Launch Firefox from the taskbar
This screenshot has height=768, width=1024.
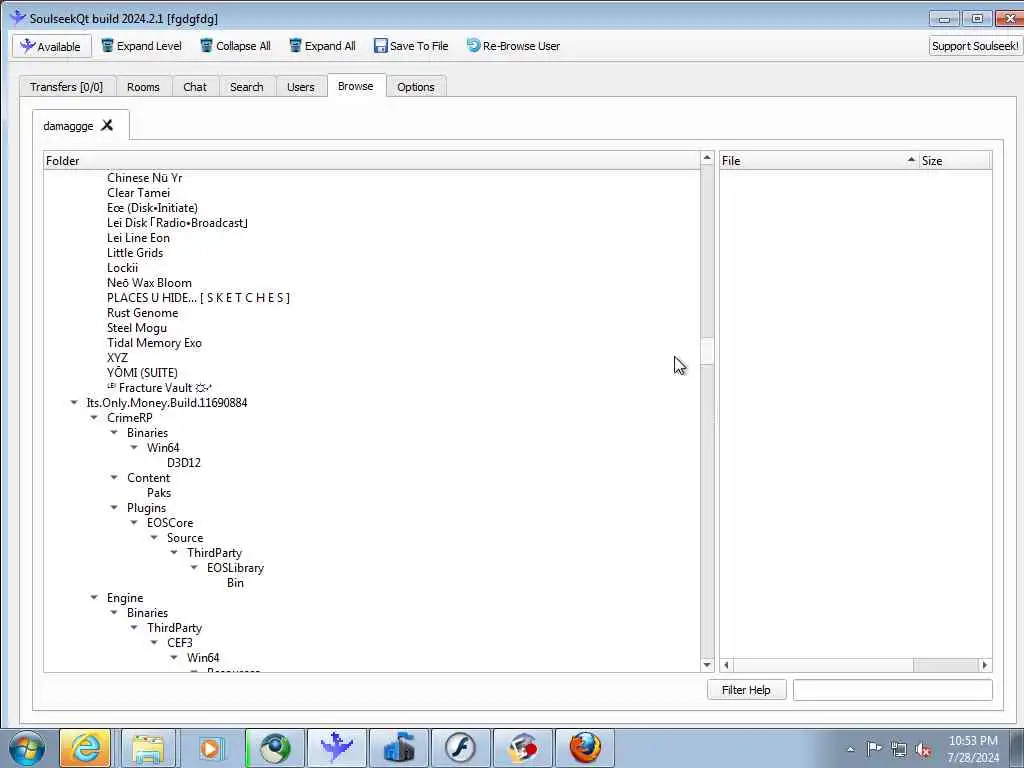coord(585,748)
